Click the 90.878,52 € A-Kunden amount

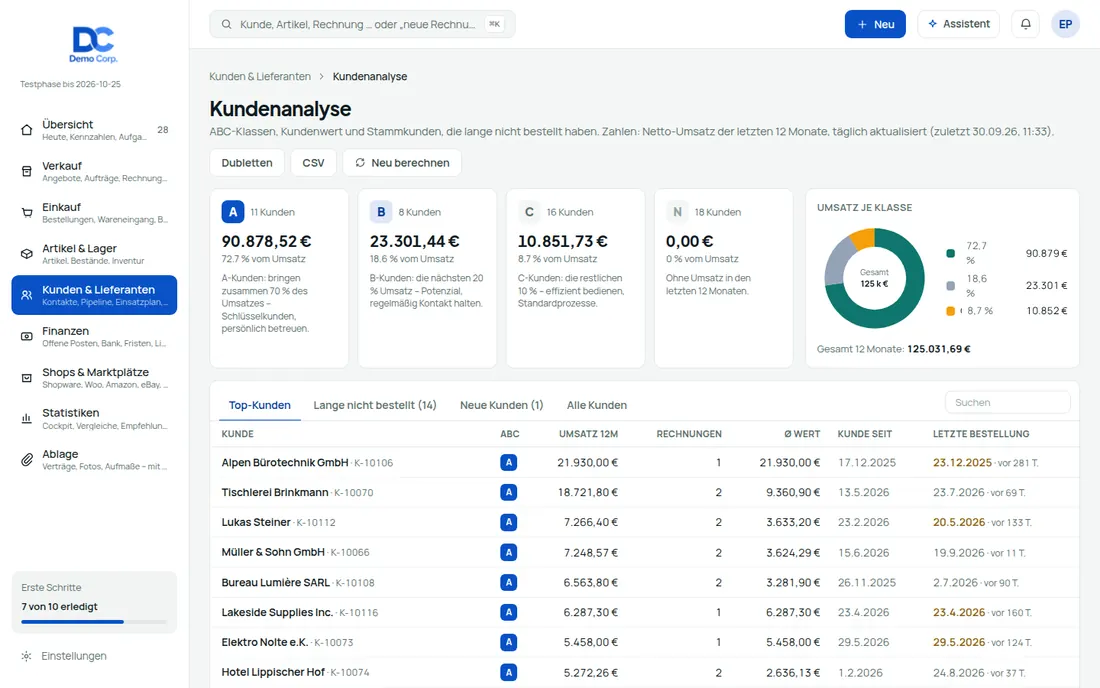[267, 241]
